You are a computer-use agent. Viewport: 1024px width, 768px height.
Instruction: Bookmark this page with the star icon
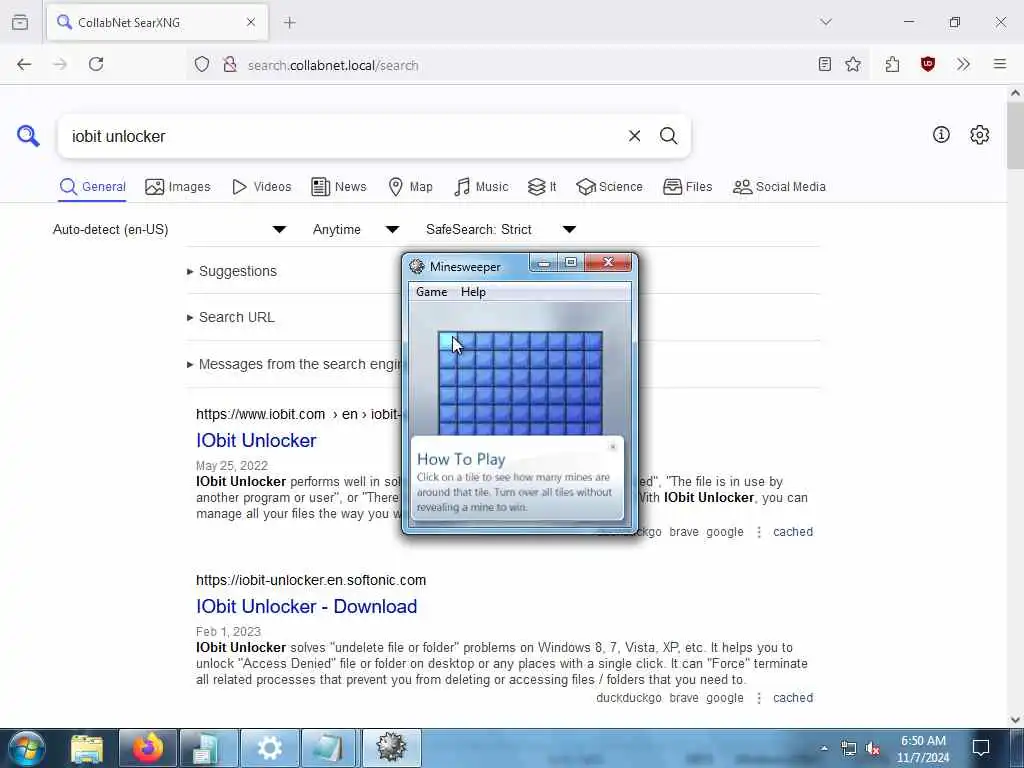[853, 64]
